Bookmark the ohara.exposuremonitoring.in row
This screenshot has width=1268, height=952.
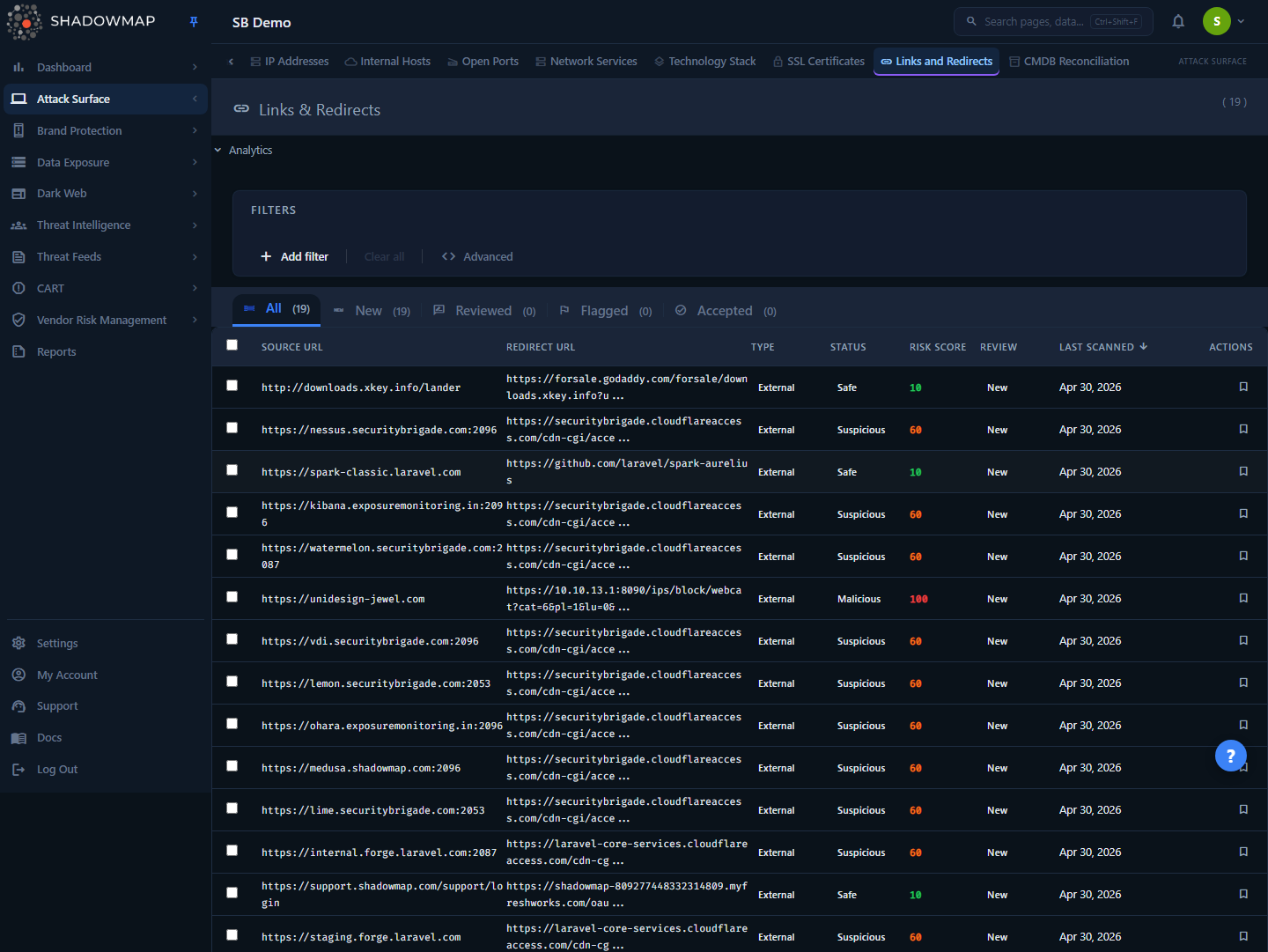1243,725
